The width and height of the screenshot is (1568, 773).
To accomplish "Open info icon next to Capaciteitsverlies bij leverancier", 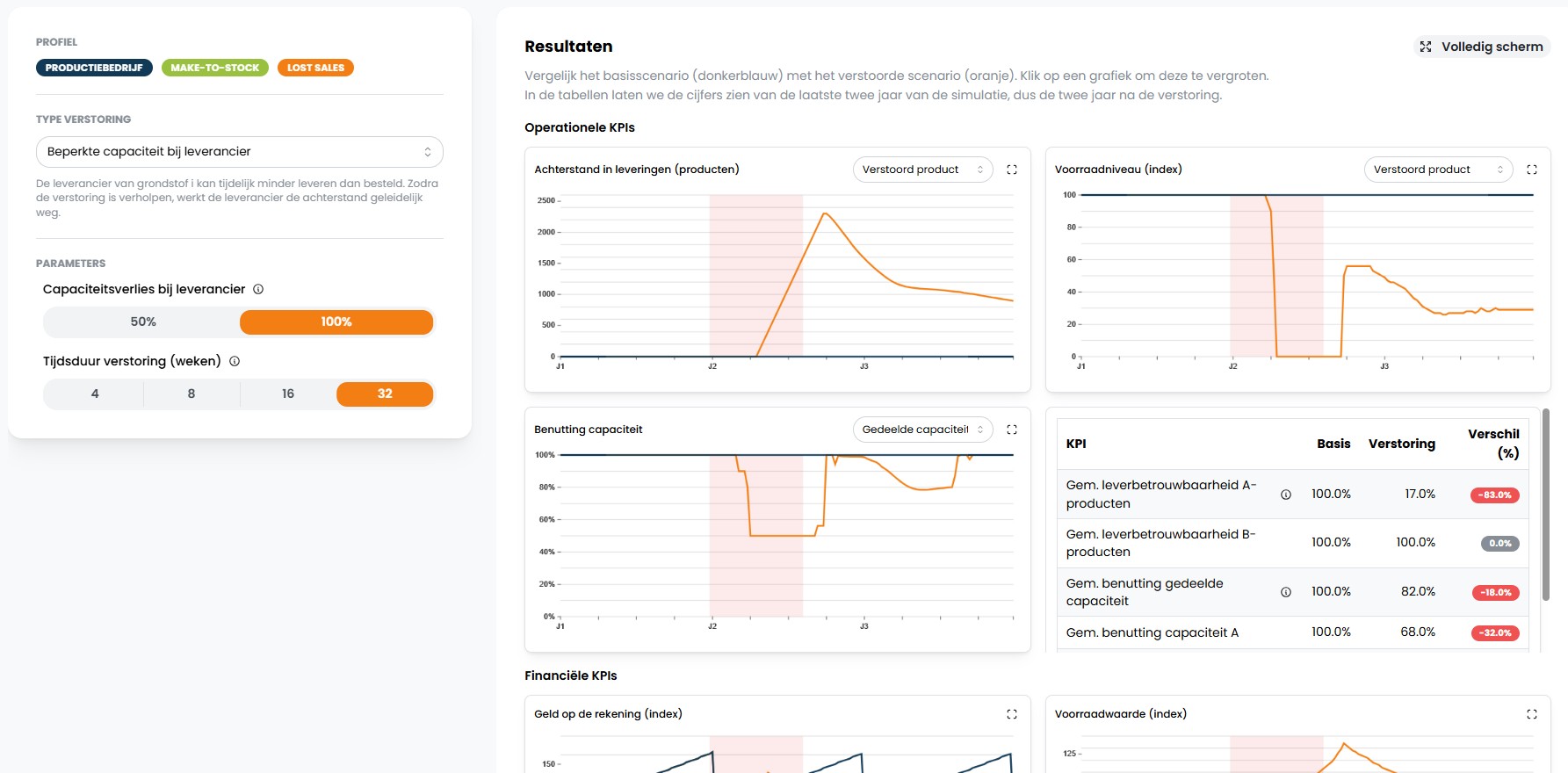I will click(258, 289).
